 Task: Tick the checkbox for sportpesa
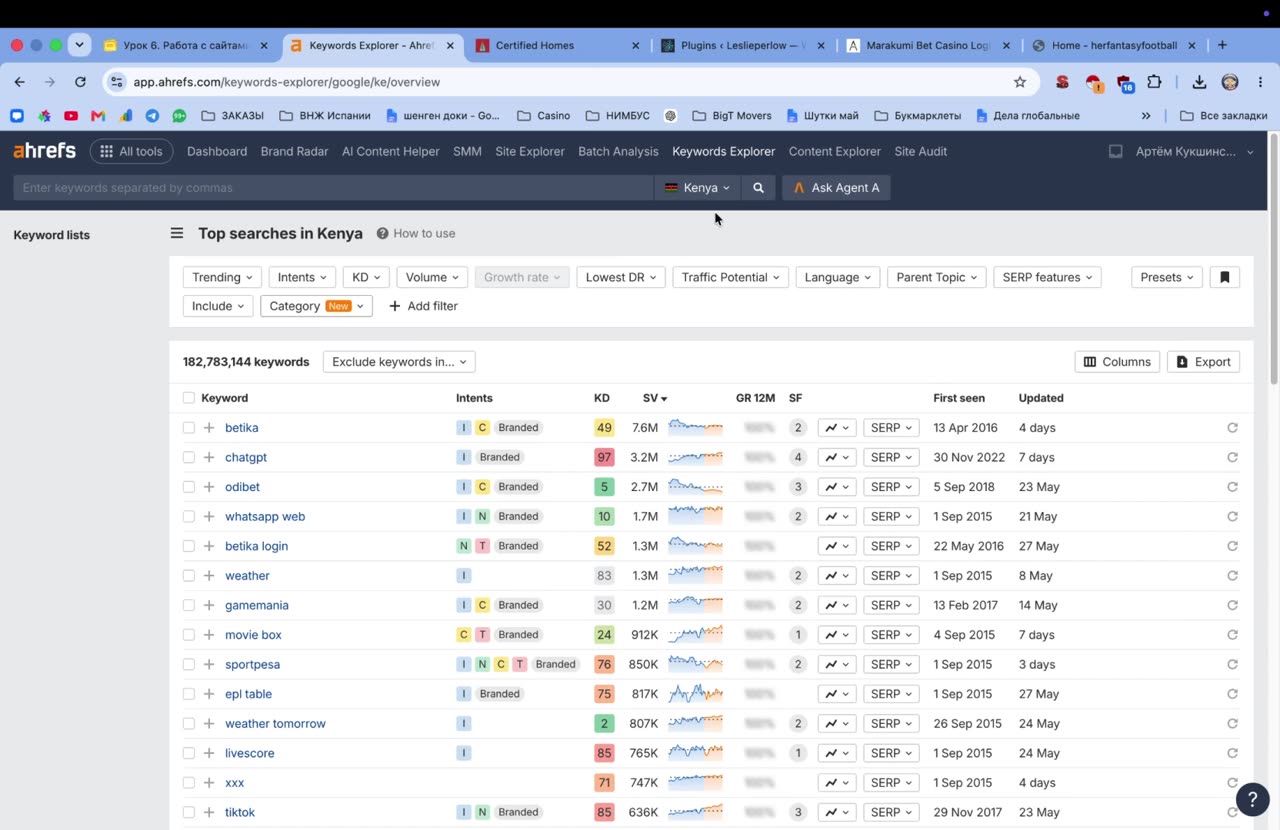click(189, 664)
